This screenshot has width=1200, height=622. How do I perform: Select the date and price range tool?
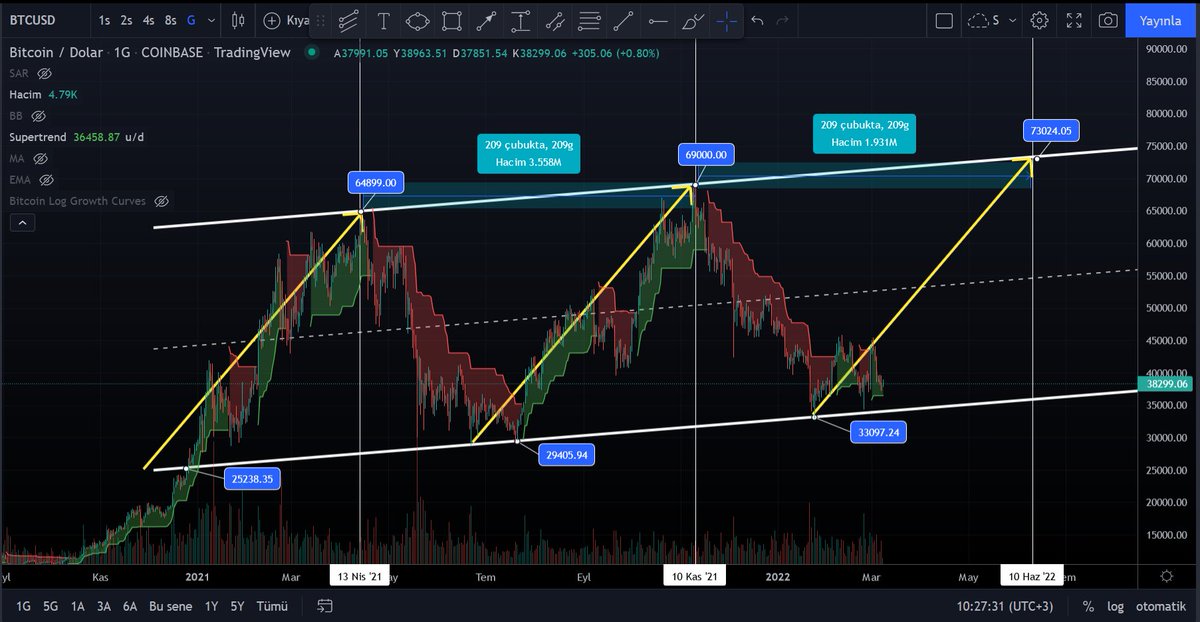520,20
